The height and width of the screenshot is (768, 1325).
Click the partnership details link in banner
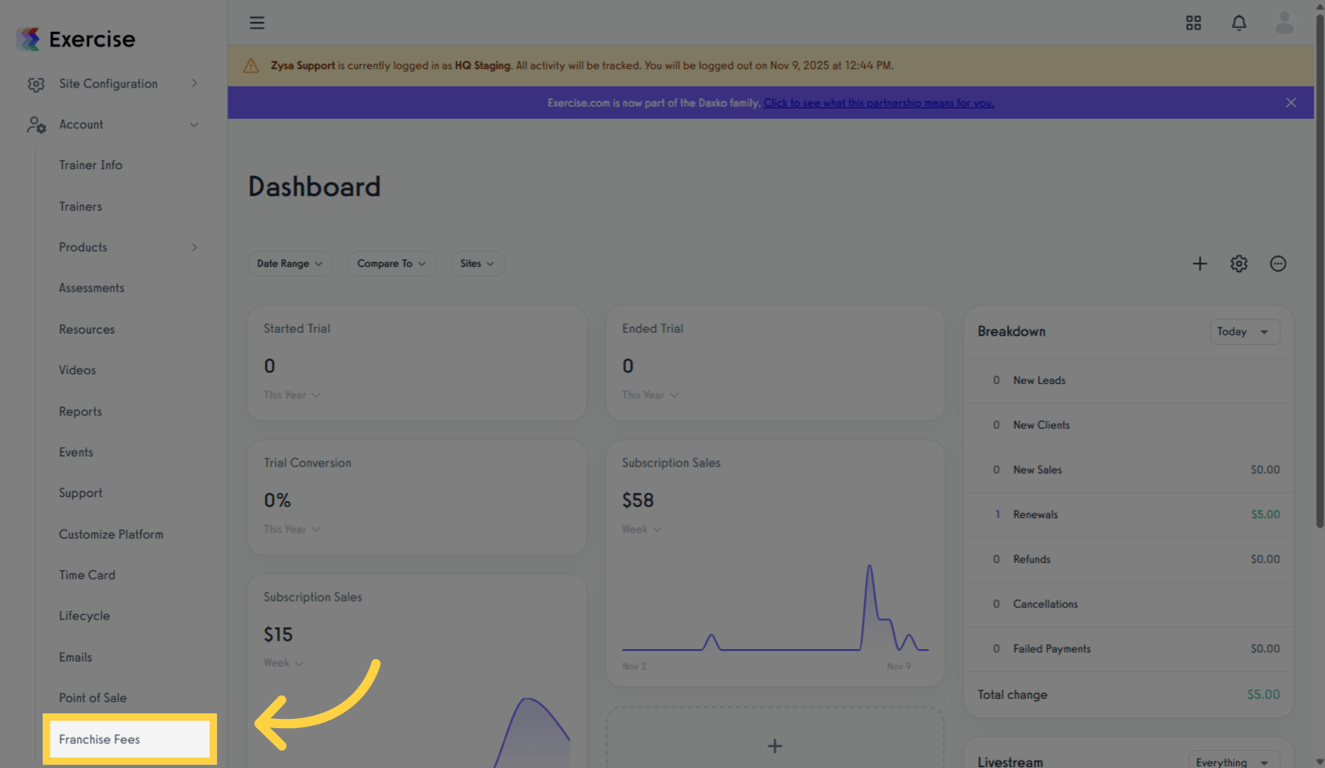[879, 103]
